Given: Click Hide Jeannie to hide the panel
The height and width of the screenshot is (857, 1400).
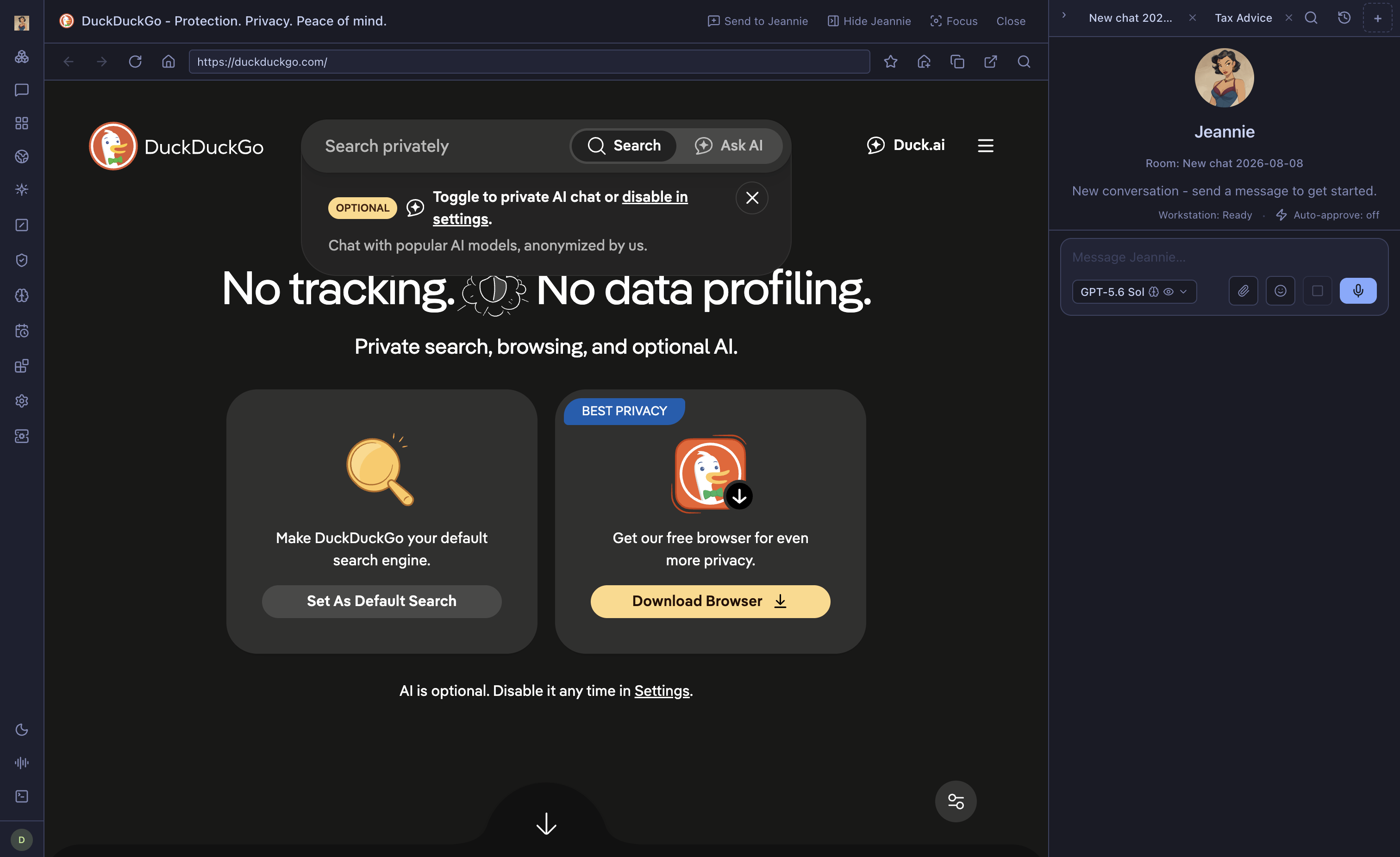Looking at the screenshot, I should [869, 21].
